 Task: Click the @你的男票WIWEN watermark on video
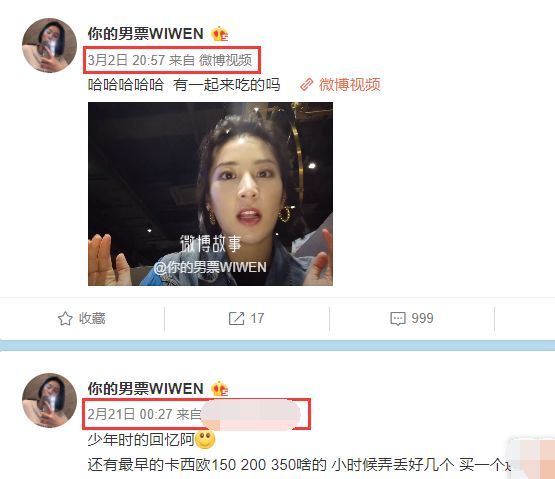pyautogui.click(x=210, y=267)
